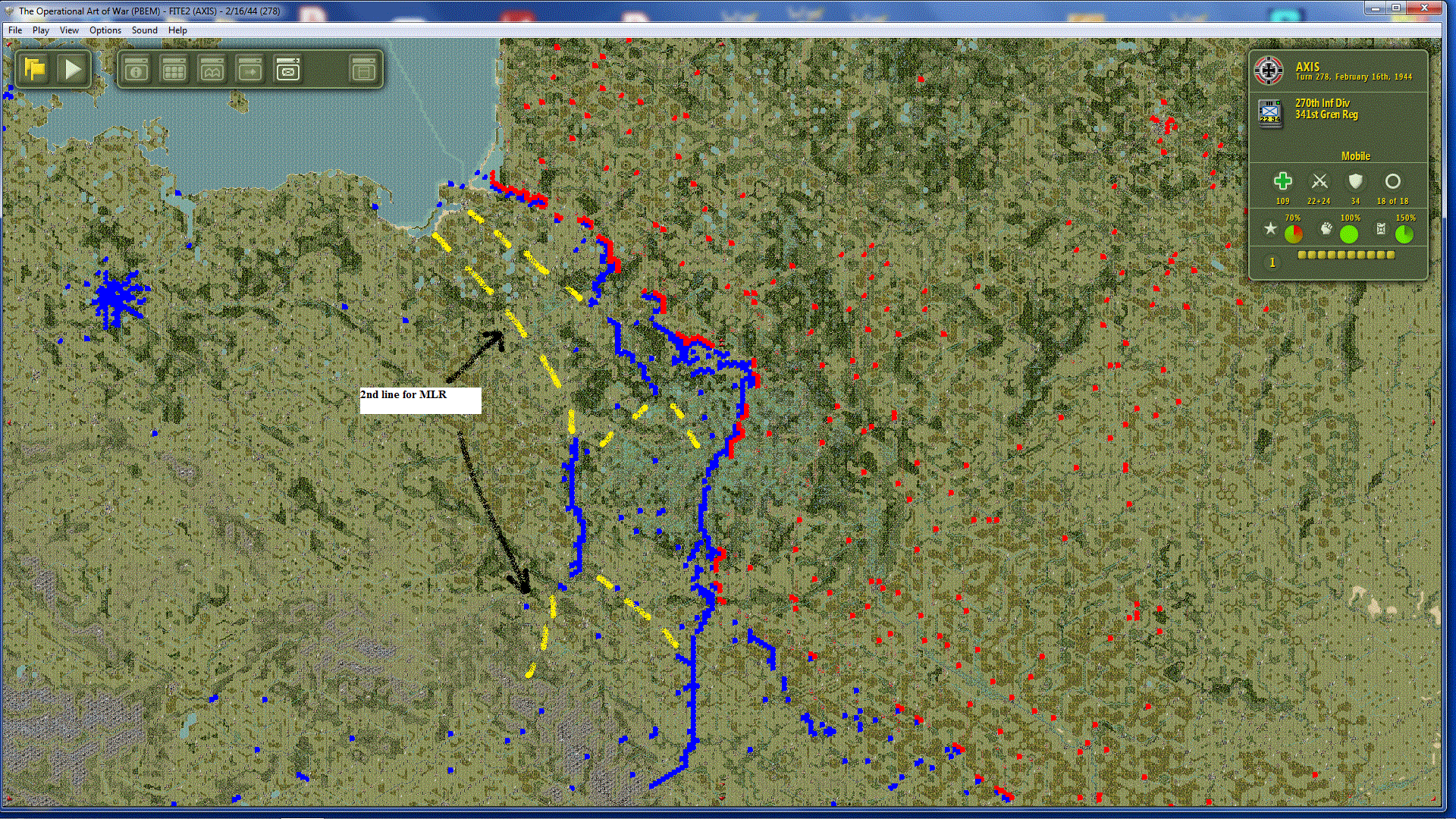Click the shield defense icon

(x=1356, y=181)
